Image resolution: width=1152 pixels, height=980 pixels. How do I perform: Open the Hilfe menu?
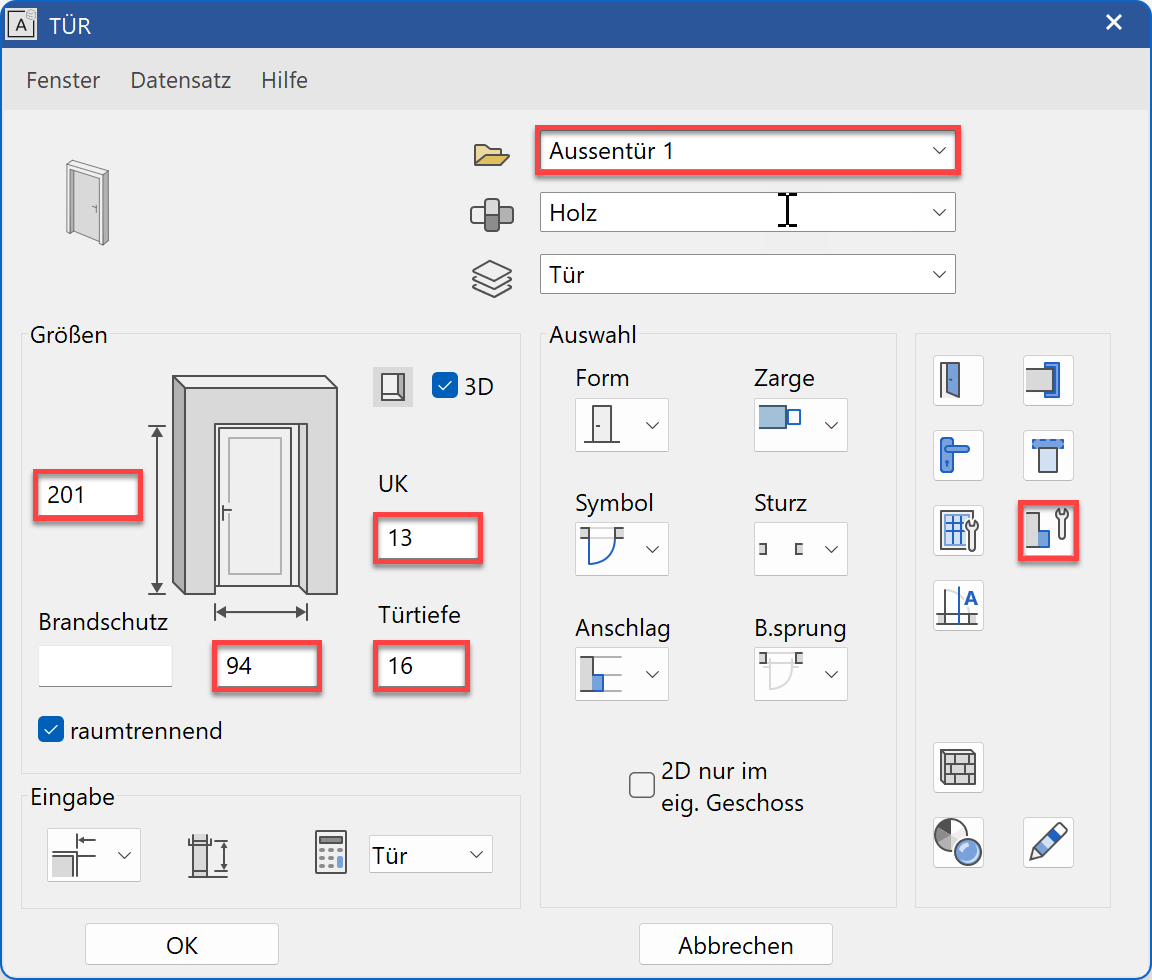(x=284, y=80)
